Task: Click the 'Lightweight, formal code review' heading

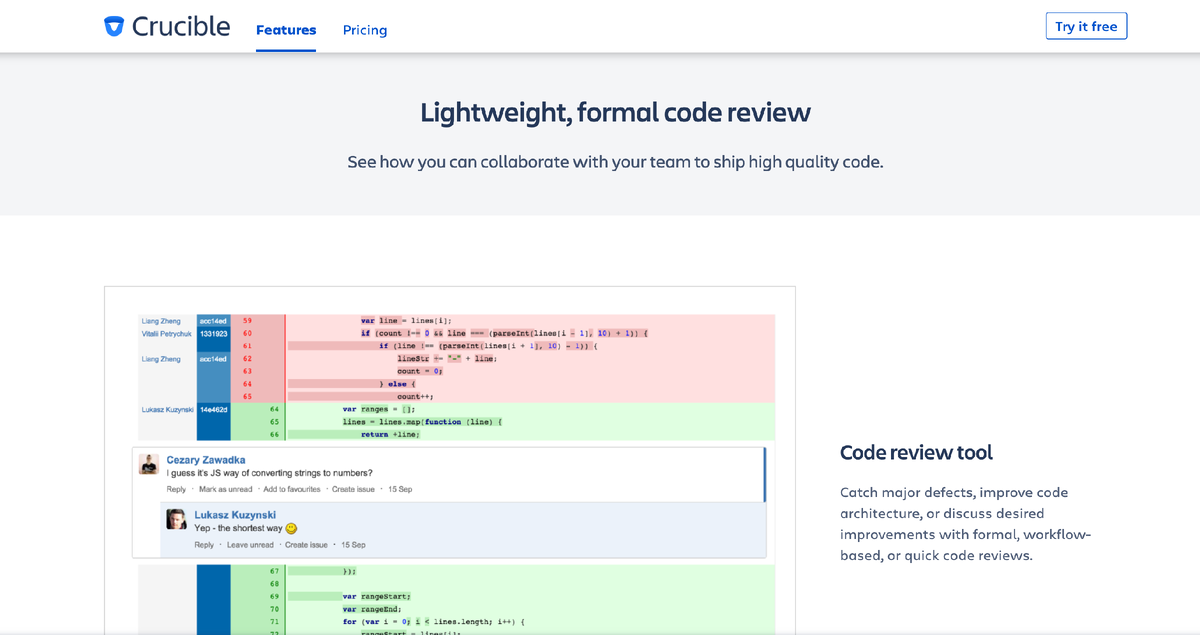Action: click(615, 112)
